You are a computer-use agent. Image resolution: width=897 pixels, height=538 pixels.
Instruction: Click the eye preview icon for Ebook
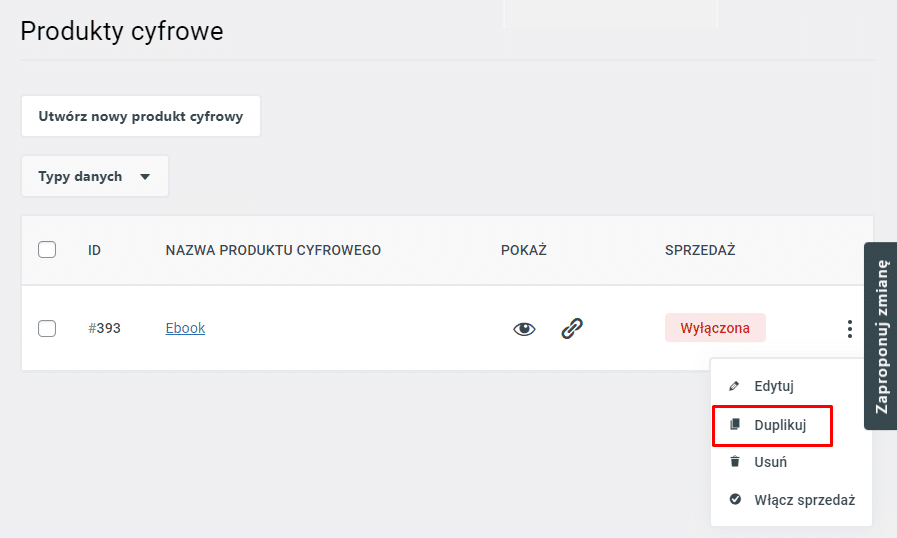click(524, 329)
